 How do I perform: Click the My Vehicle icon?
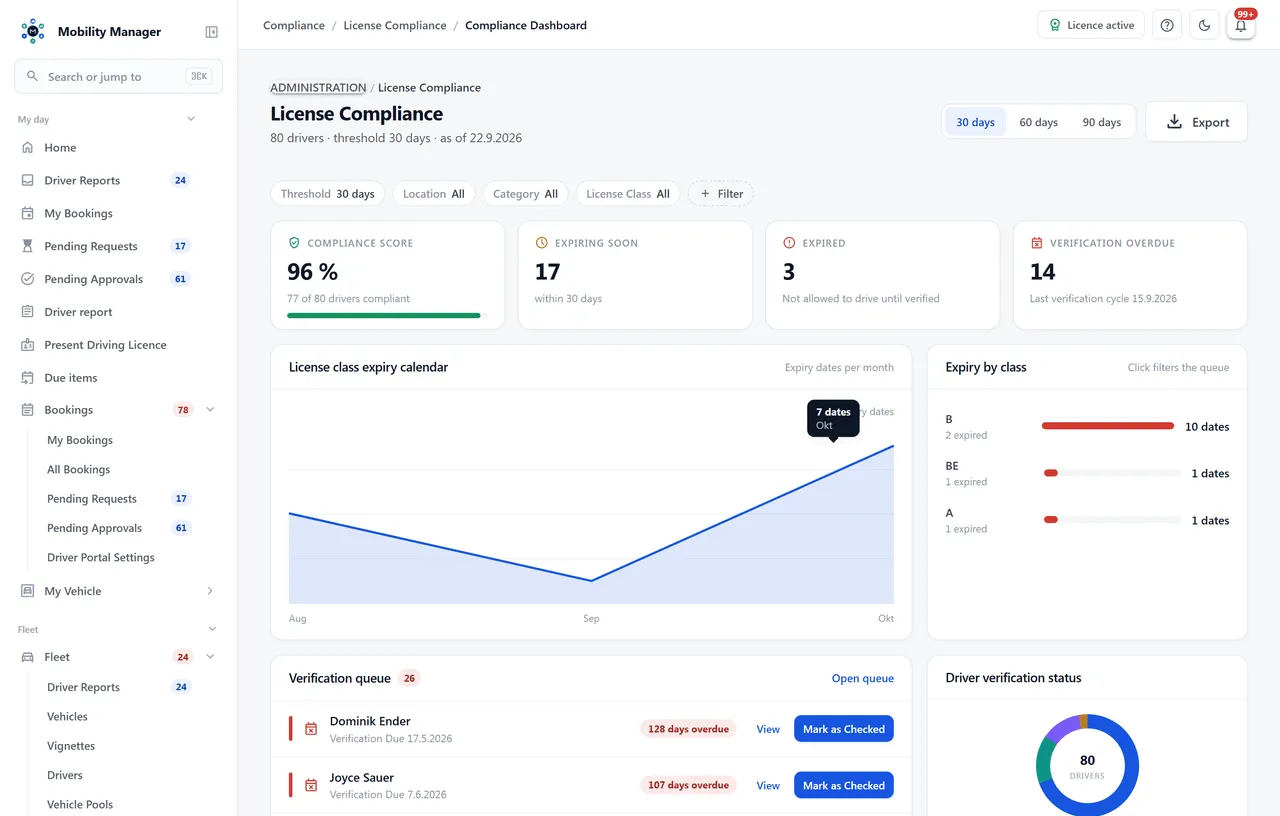tap(27, 591)
